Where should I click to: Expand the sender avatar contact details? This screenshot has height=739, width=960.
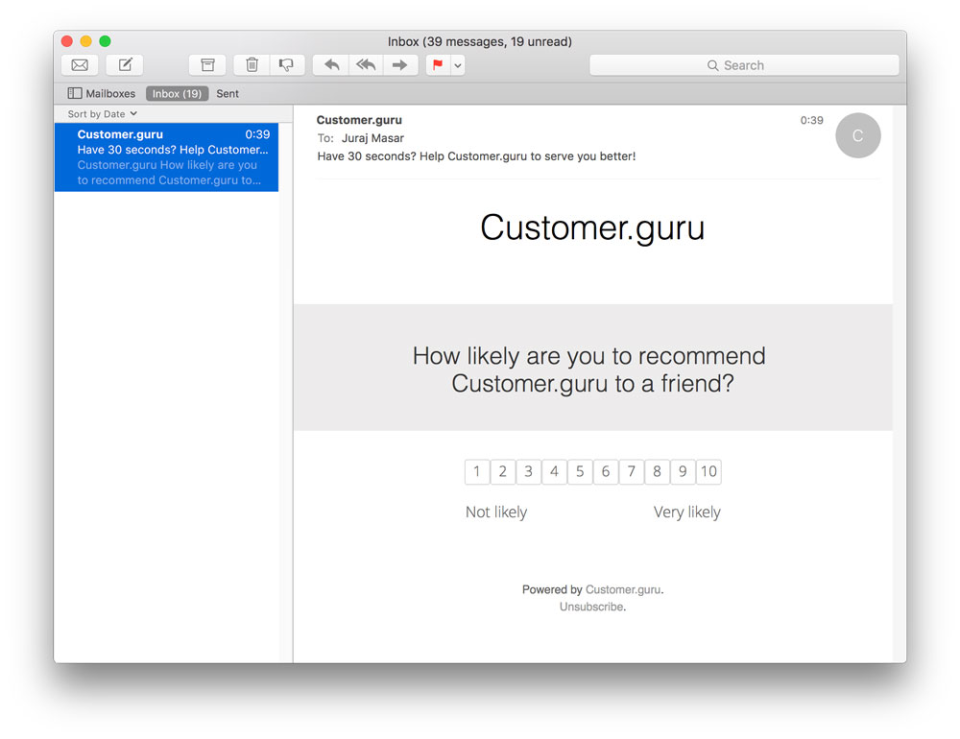(857, 135)
